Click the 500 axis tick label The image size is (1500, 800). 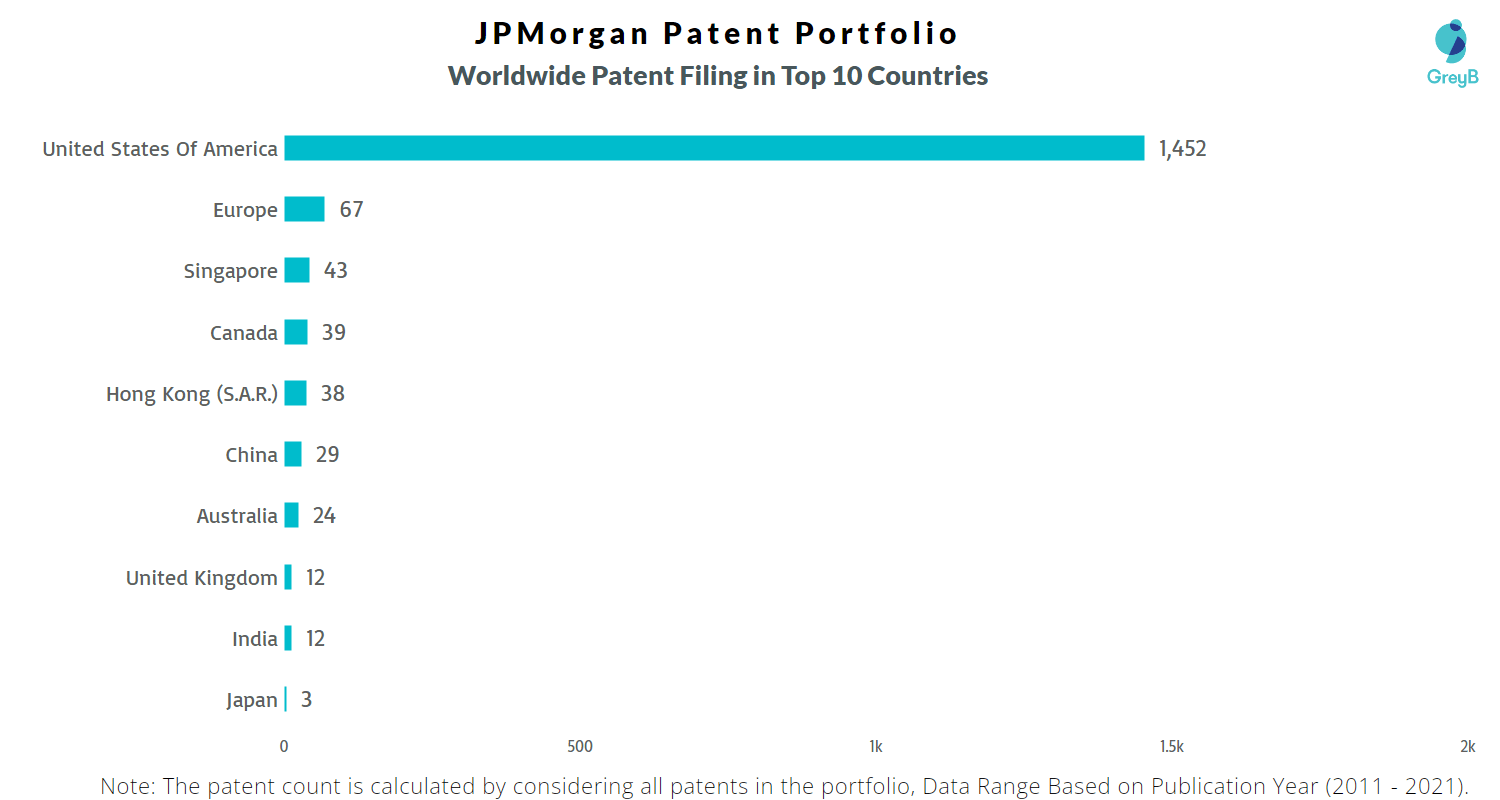(580, 747)
